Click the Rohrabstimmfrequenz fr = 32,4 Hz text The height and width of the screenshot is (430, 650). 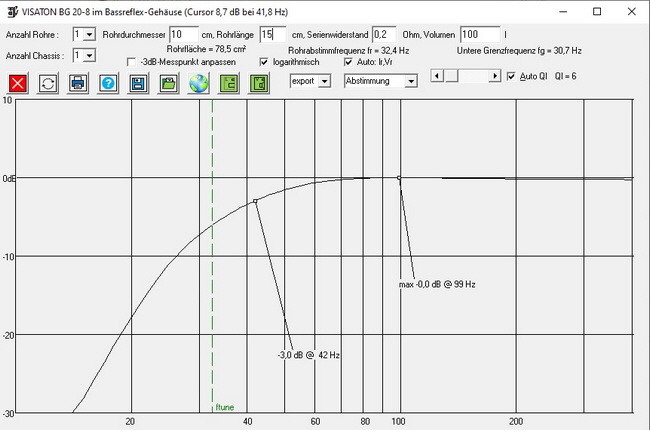coord(349,51)
